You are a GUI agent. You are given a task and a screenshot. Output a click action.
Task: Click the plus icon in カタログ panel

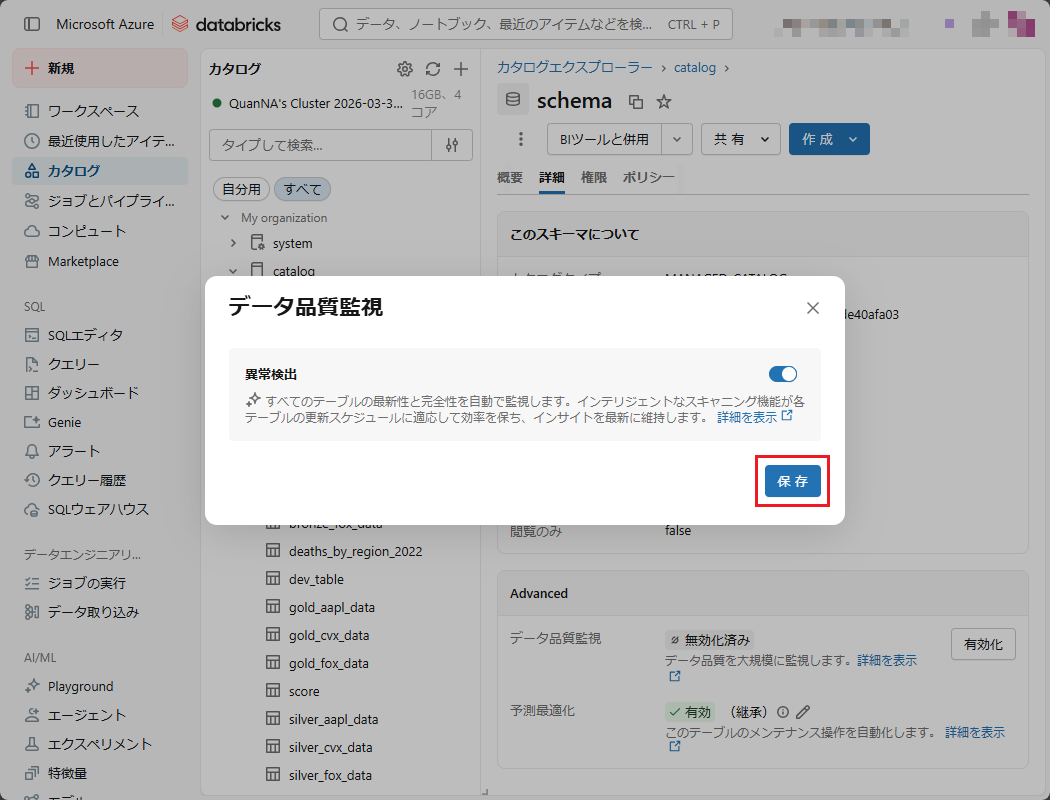pos(461,69)
